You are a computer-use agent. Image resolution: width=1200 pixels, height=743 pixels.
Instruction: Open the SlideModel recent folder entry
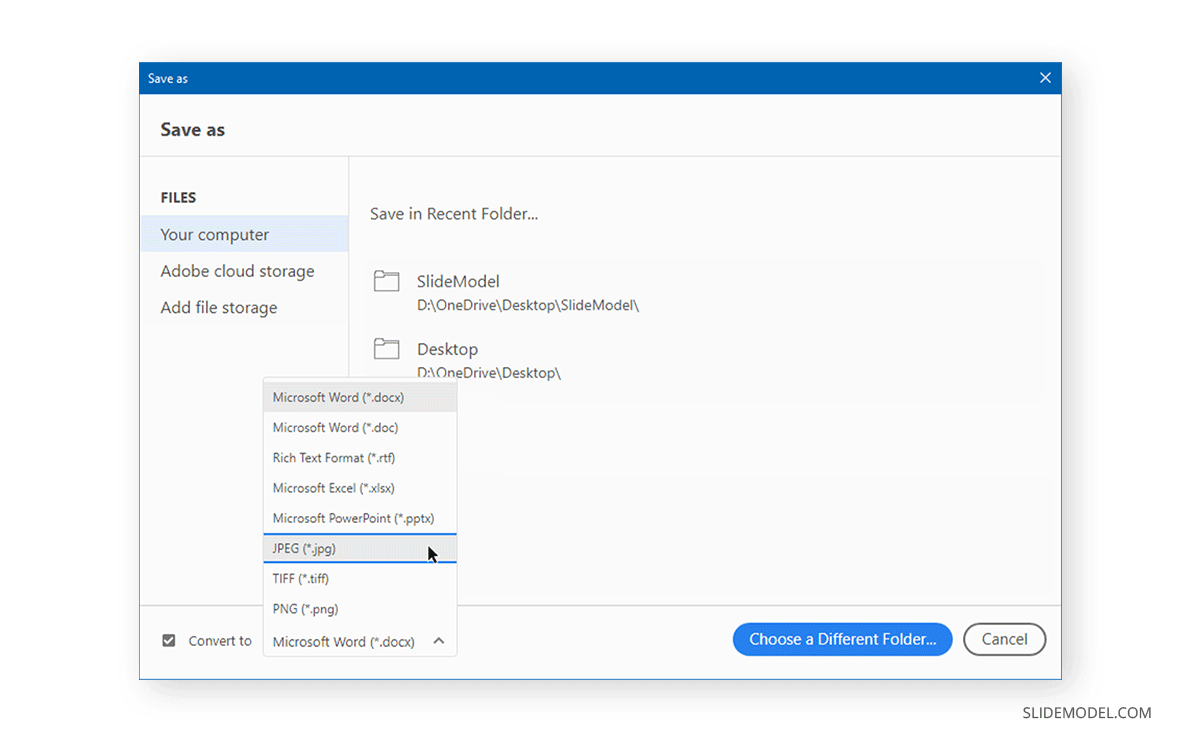[705, 292]
